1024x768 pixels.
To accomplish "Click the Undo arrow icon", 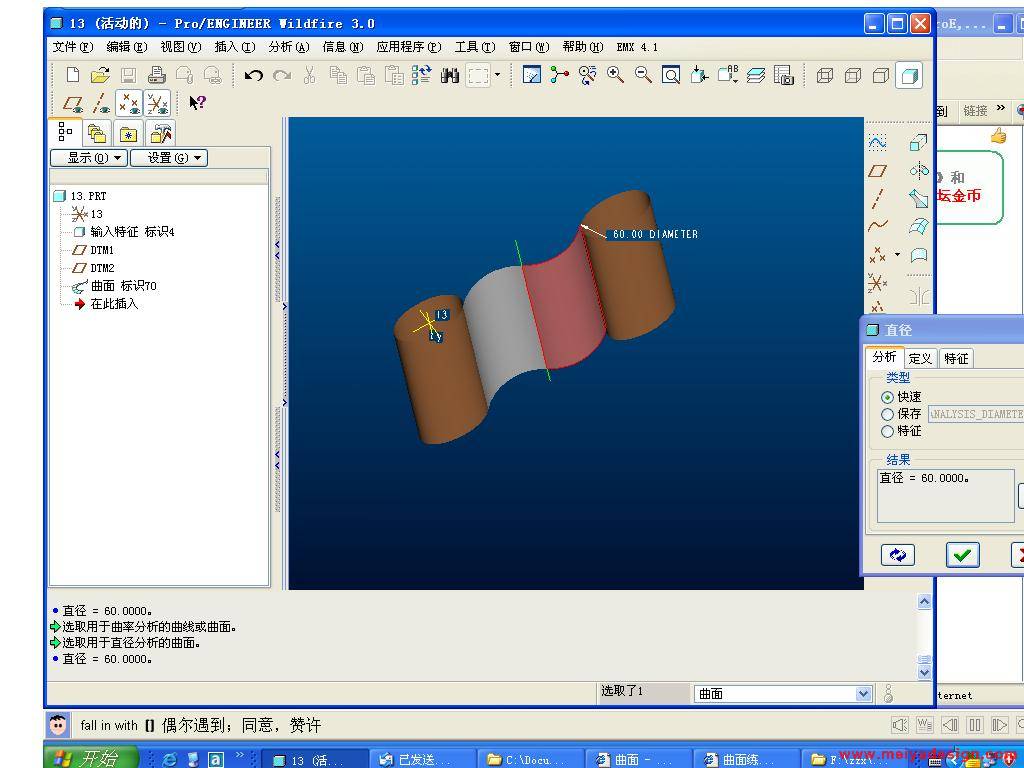I will (254, 75).
